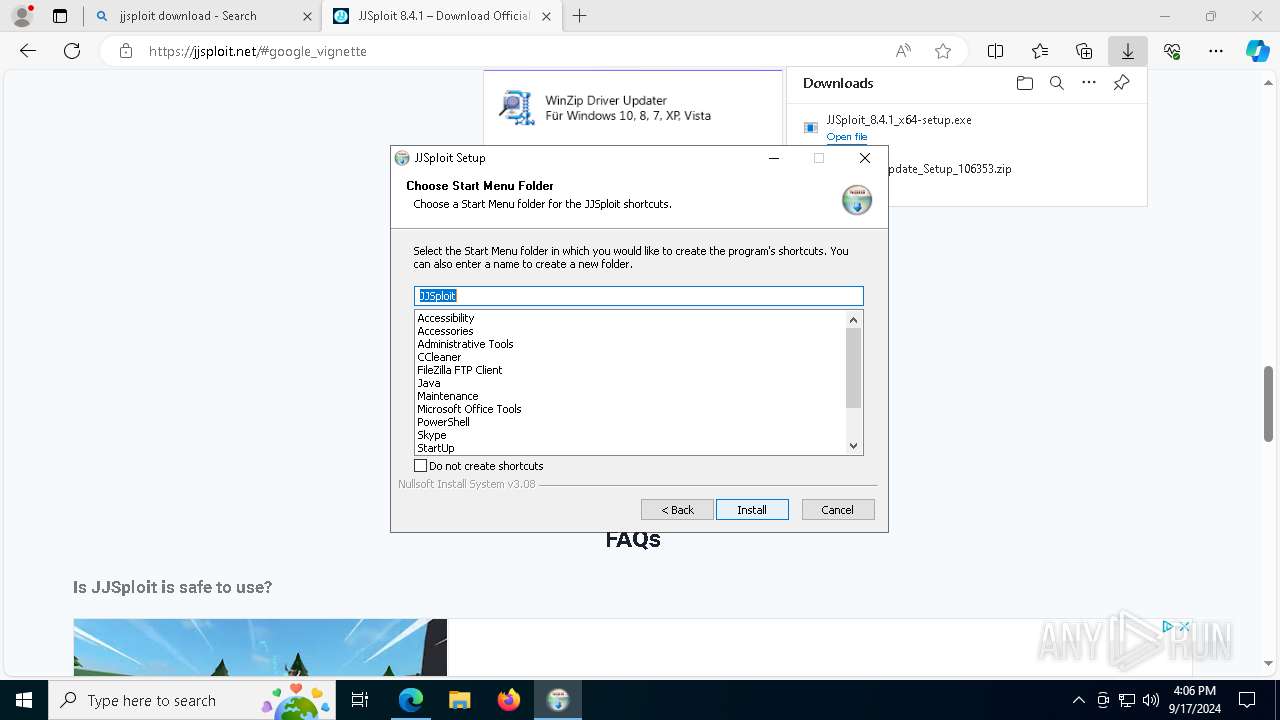Open Microsoft Edge from the taskbar

(411, 700)
